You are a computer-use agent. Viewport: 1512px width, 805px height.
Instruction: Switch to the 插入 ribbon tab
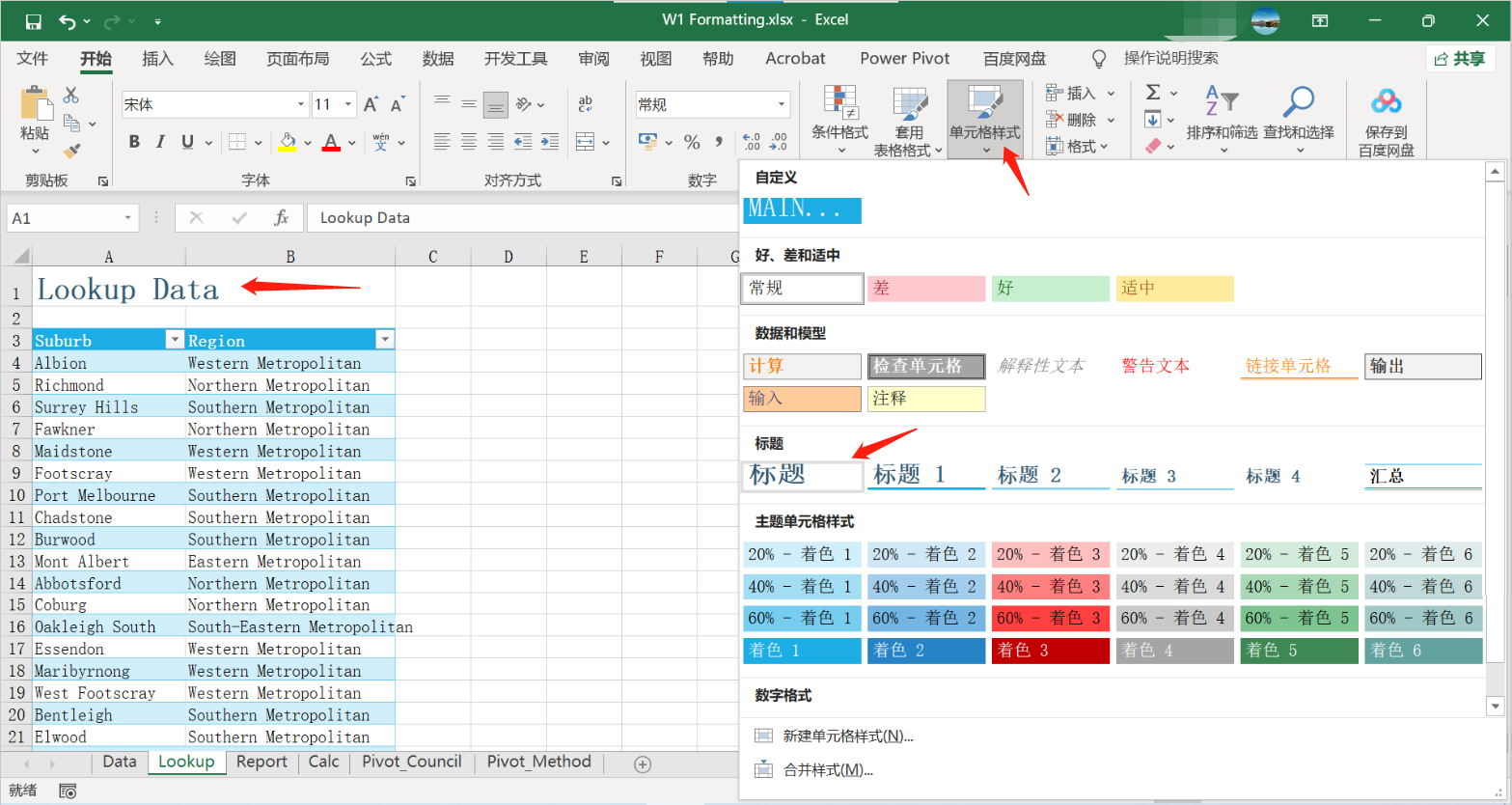point(157,58)
